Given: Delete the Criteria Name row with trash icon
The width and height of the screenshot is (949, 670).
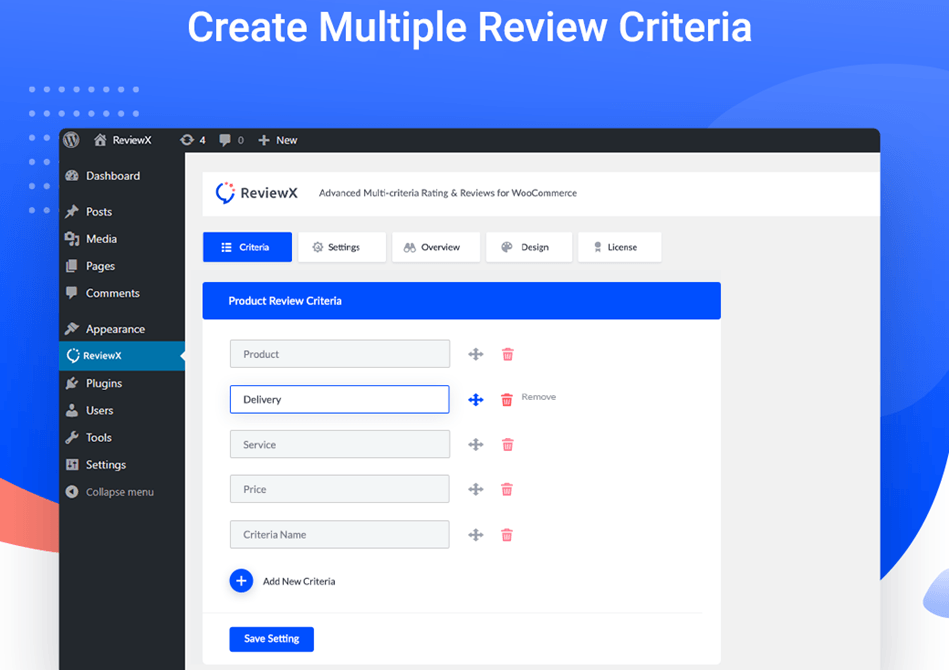Looking at the screenshot, I should [x=507, y=534].
